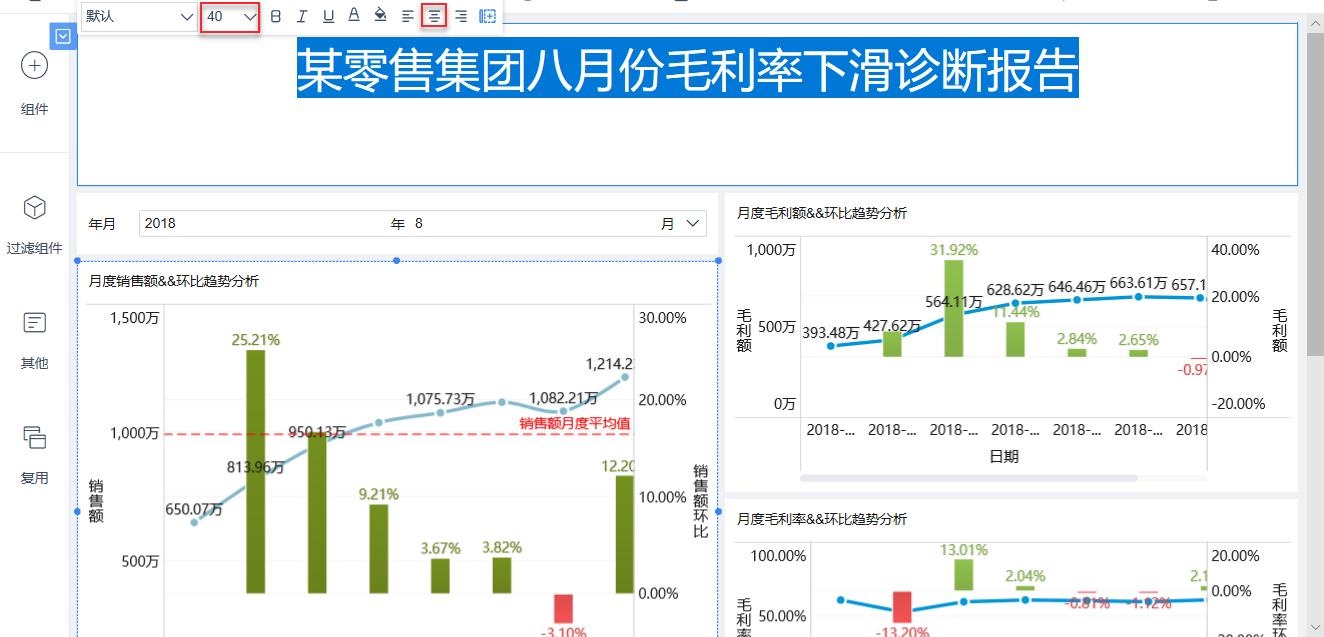The width and height of the screenshot is (1324, 637).
Task: Click the 3.67% sales bar
Action: pos(440,576)
